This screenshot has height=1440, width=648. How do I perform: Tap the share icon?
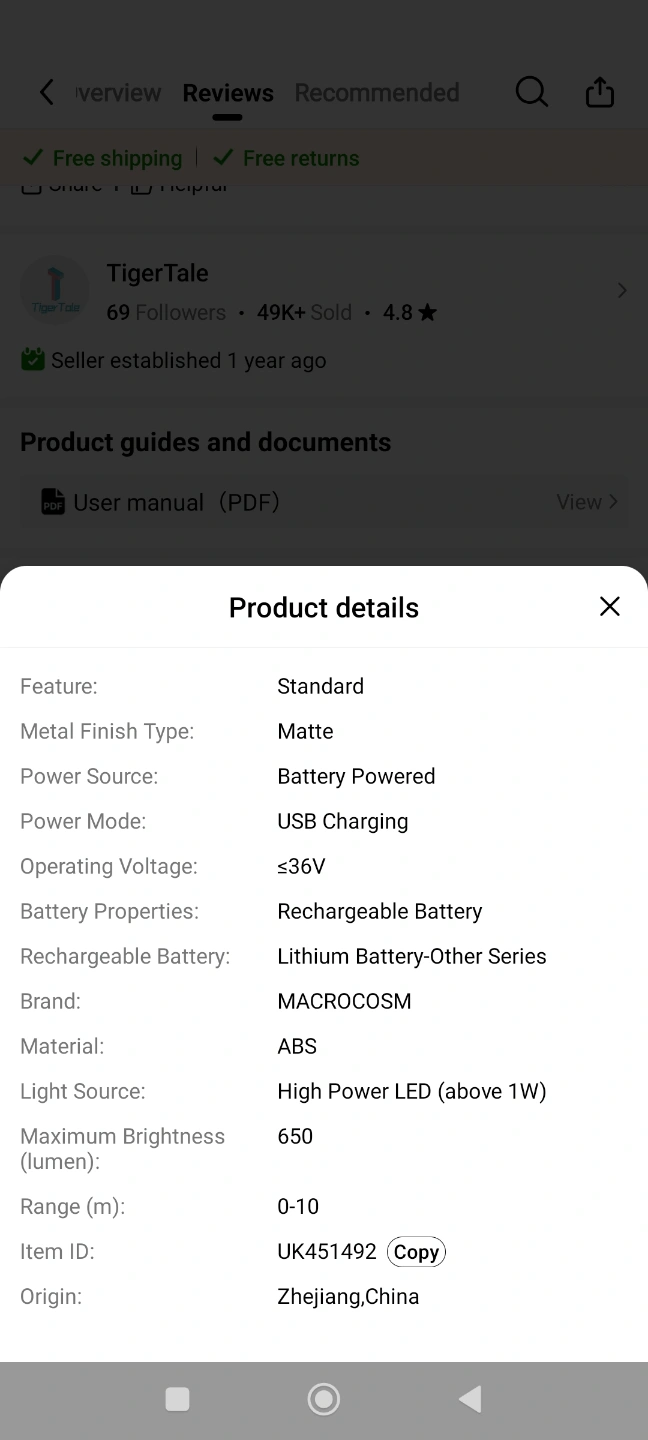tap(599, 93)
